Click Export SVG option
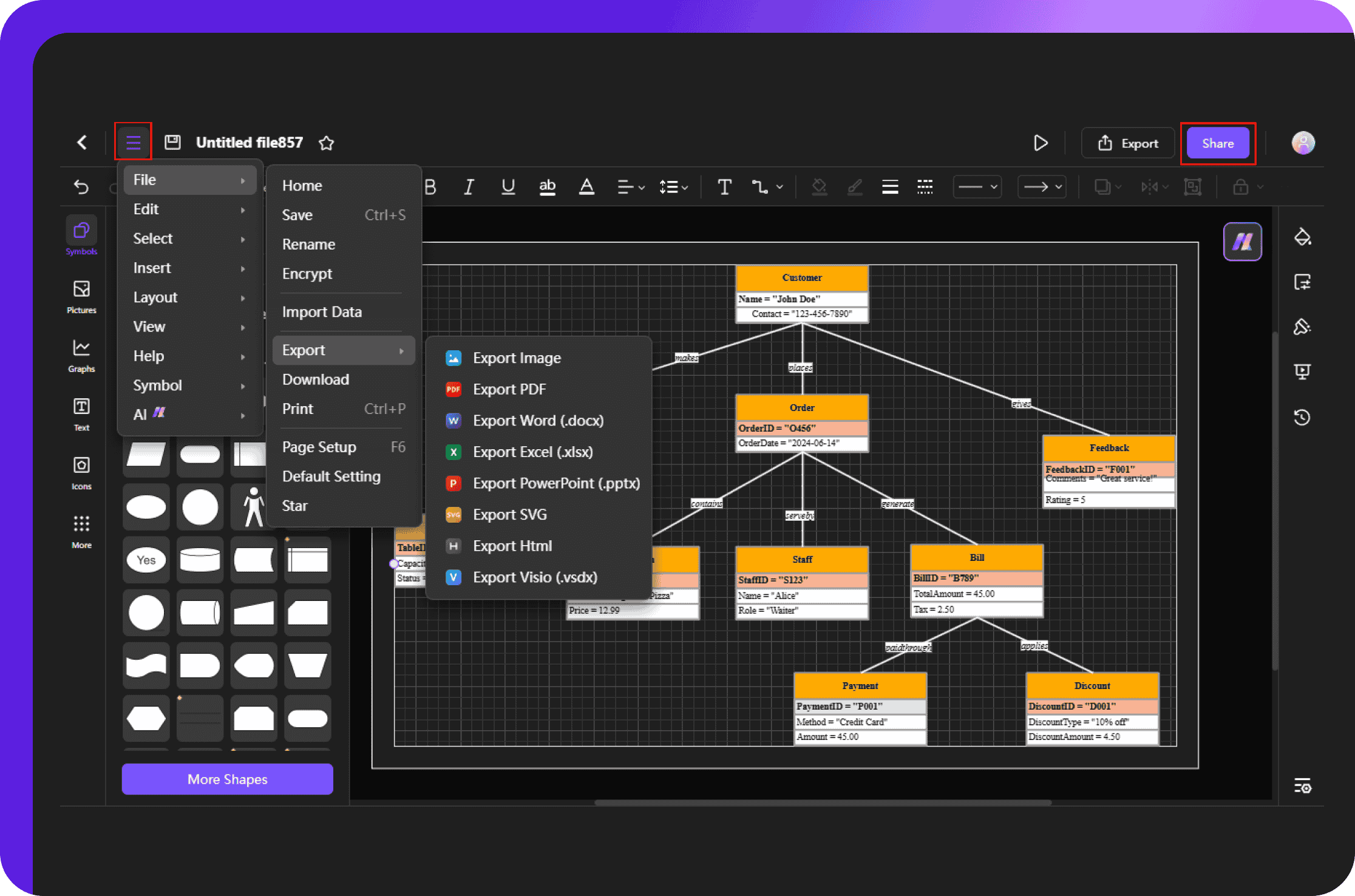1355x896 pixels. tap(538, 515)
